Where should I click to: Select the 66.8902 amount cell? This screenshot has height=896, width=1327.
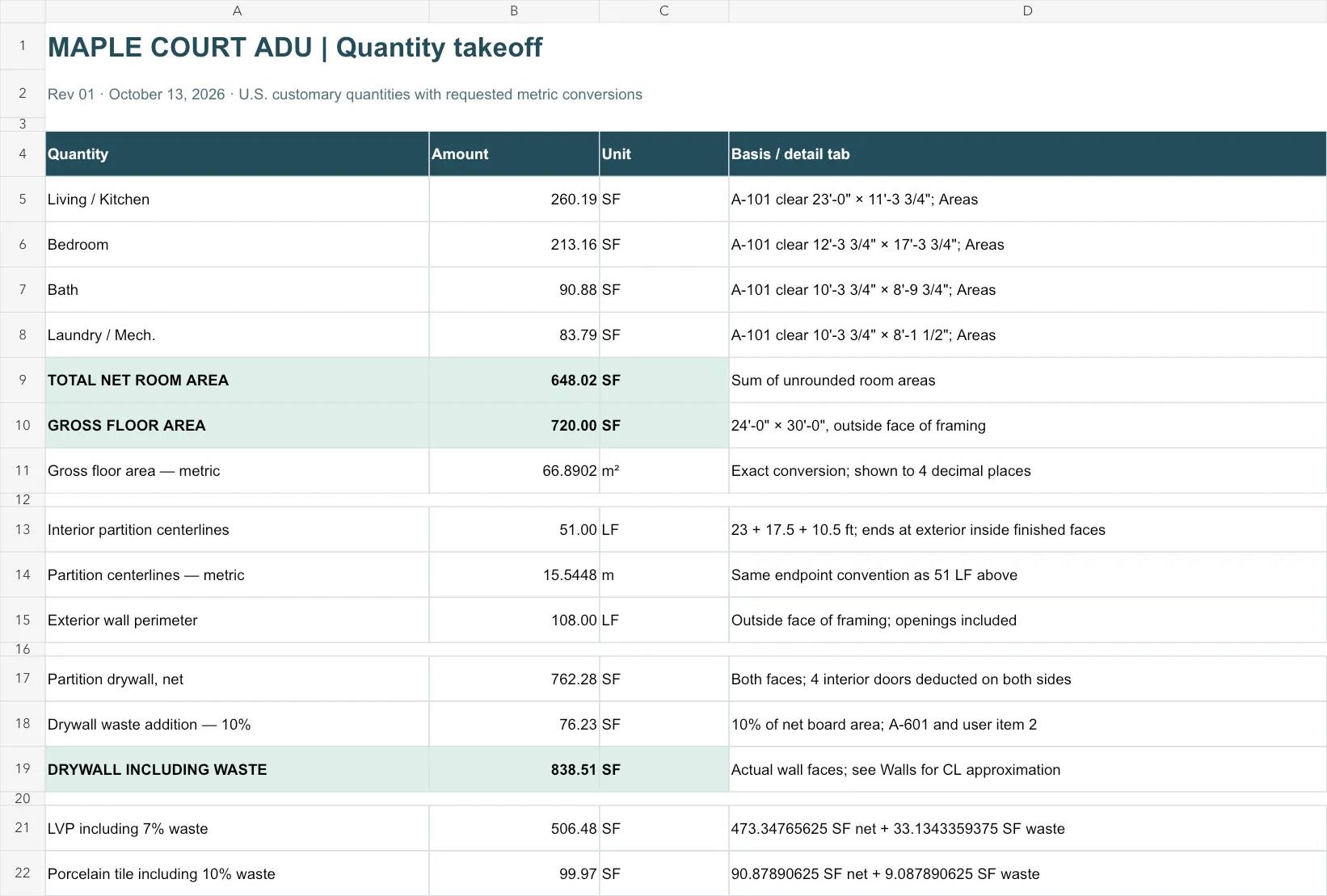point(514,471)
